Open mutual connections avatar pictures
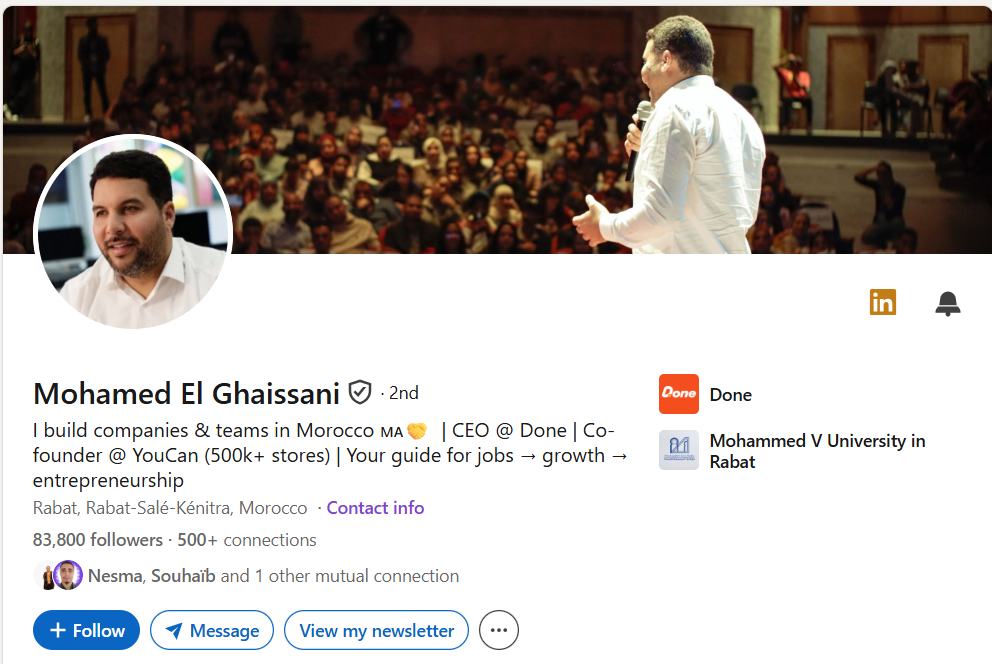Screen dimensions: 992x664 click(58, 575)
